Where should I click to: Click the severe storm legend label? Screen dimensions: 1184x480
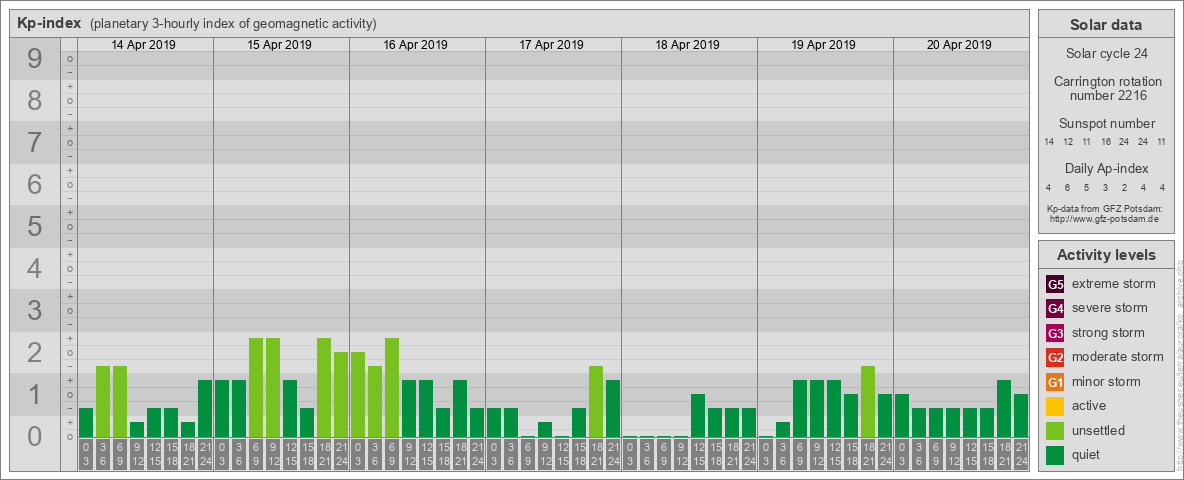1110,308
